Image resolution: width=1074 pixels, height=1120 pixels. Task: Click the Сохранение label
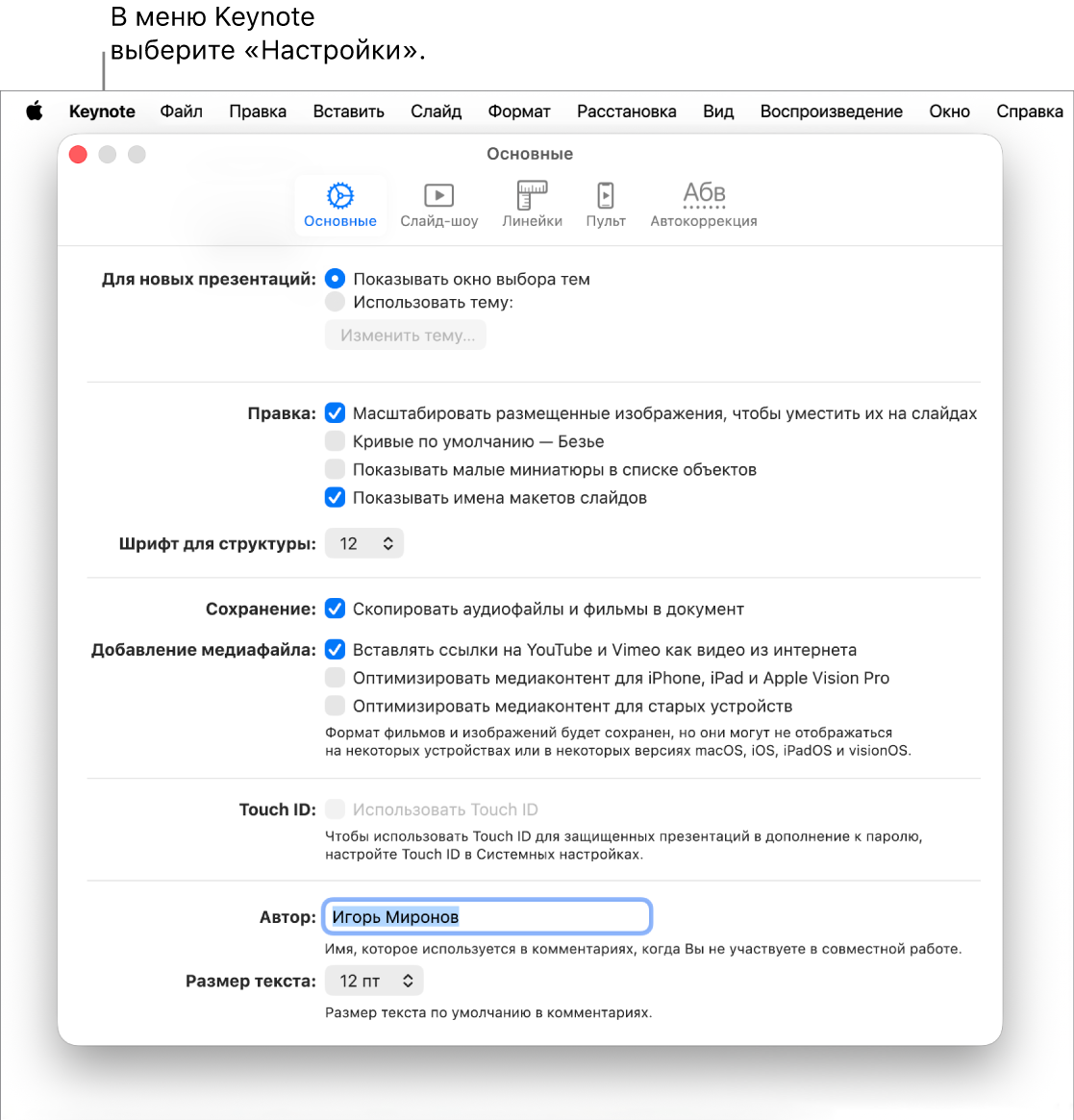[x=261, y=609]
